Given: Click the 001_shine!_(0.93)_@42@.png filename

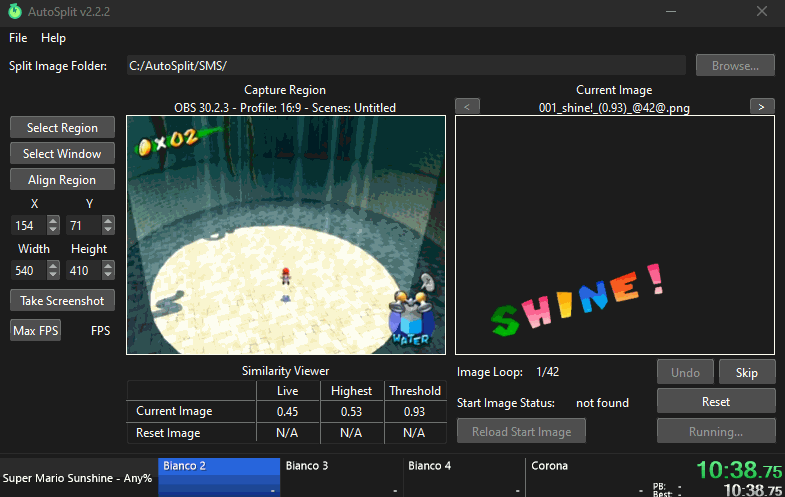Looking at the screenshot, I should click(x=614, y=108).
